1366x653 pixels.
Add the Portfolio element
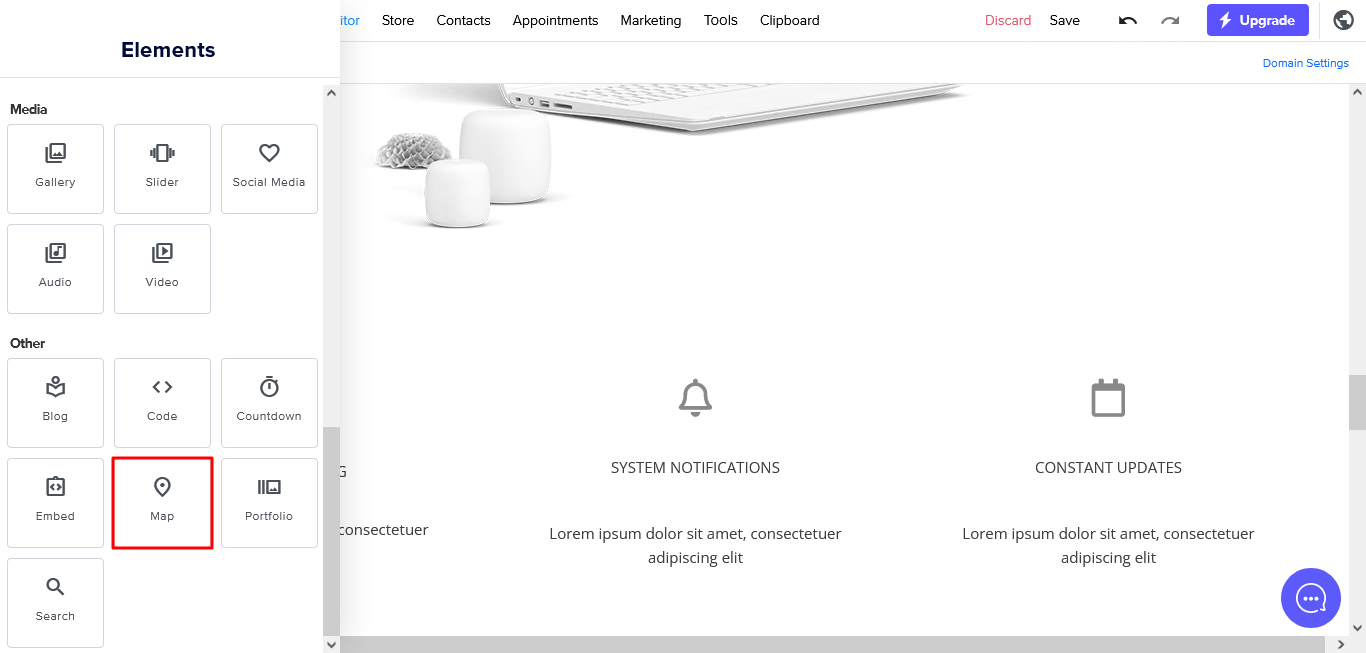pyautogui.click(x=269, y=503)
